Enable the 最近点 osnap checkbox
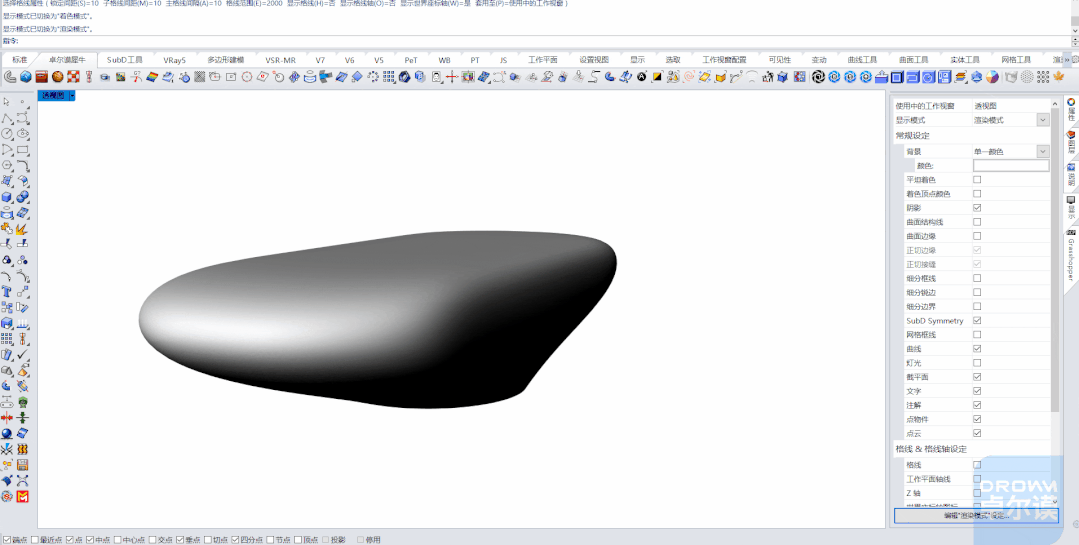Viewport: 1079px width, 545px height. (x=34, y=540)
